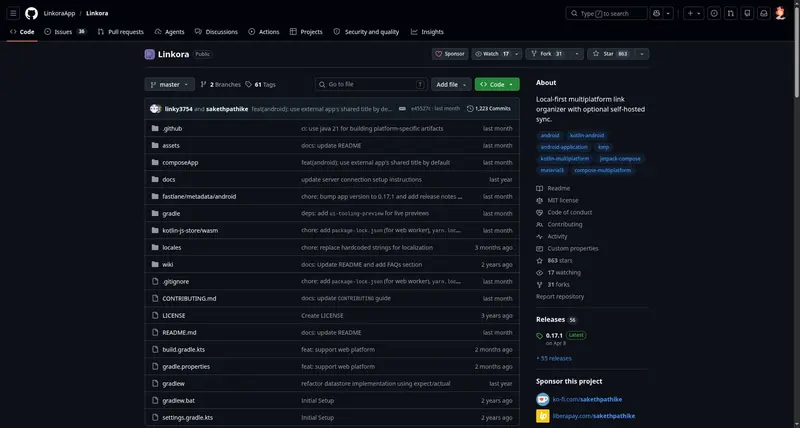Open the settings.gradle.kts file
800x428 pixels.
[x=187, y=417]
